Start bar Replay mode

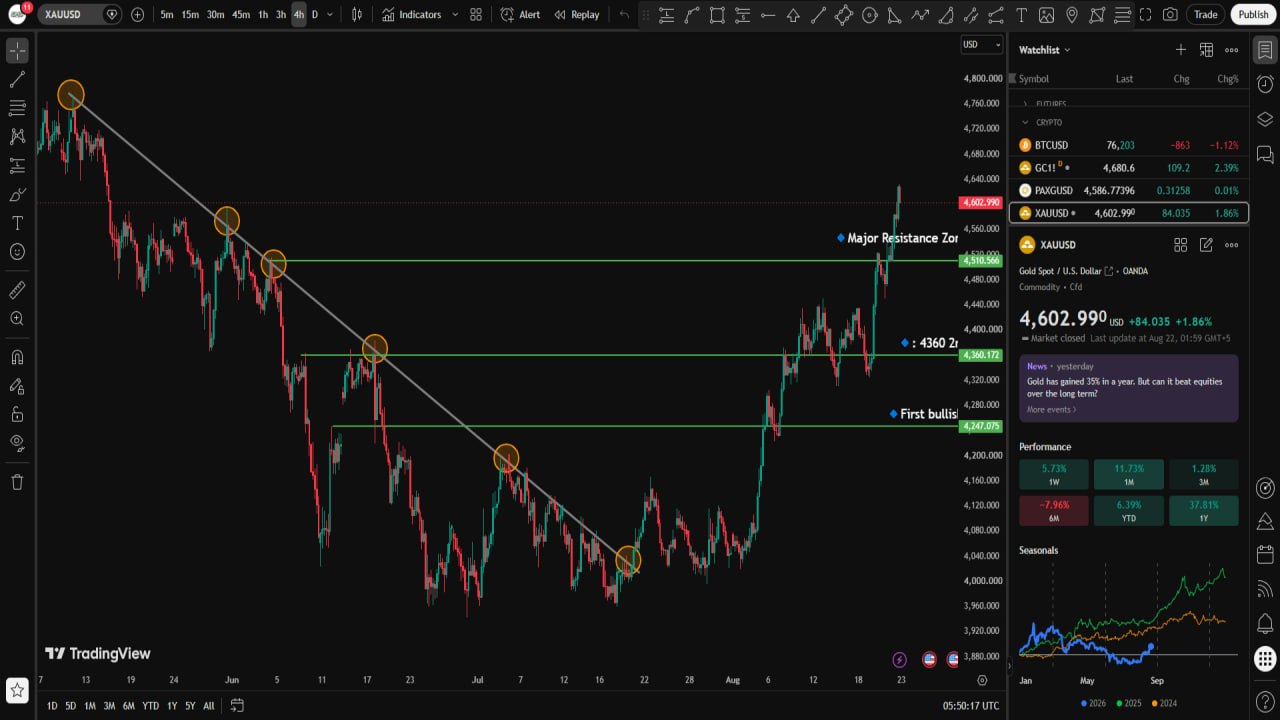point(577,15)
